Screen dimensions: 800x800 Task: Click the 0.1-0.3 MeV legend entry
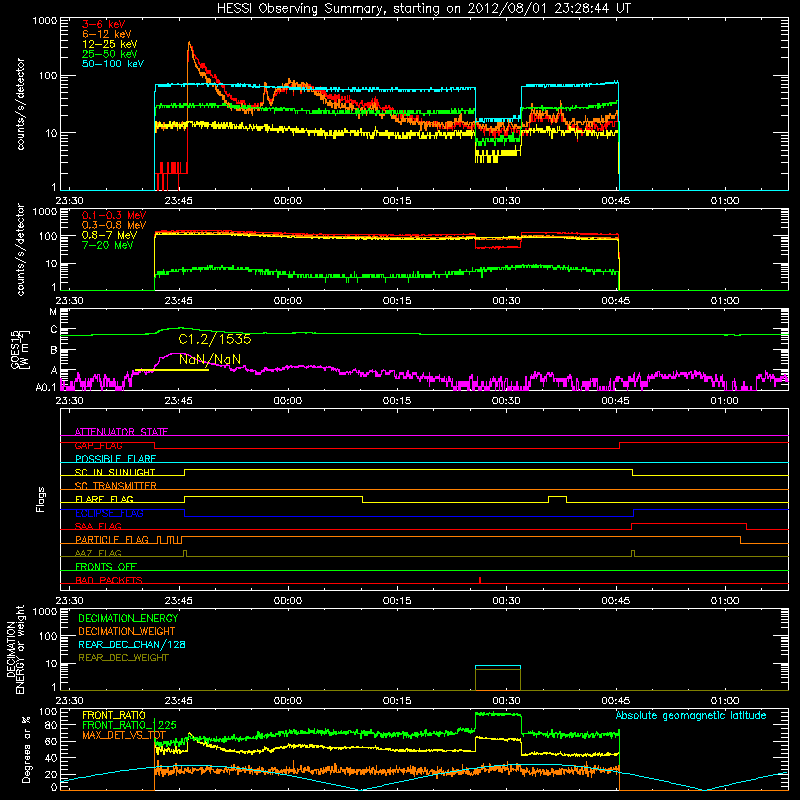pyautogui.click(x=114, y=215)
